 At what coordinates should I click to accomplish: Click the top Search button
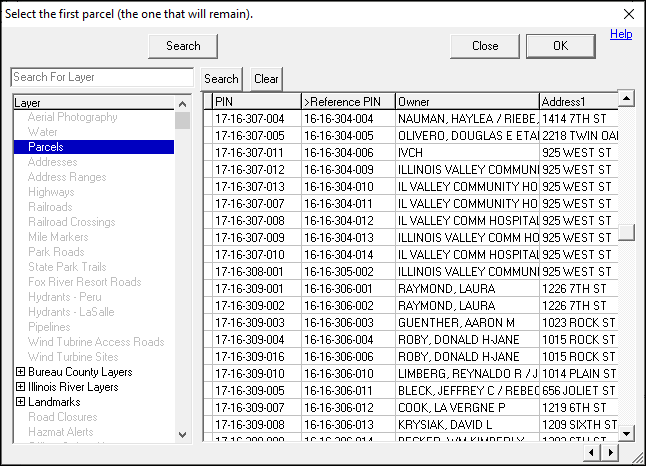point(183,46)
